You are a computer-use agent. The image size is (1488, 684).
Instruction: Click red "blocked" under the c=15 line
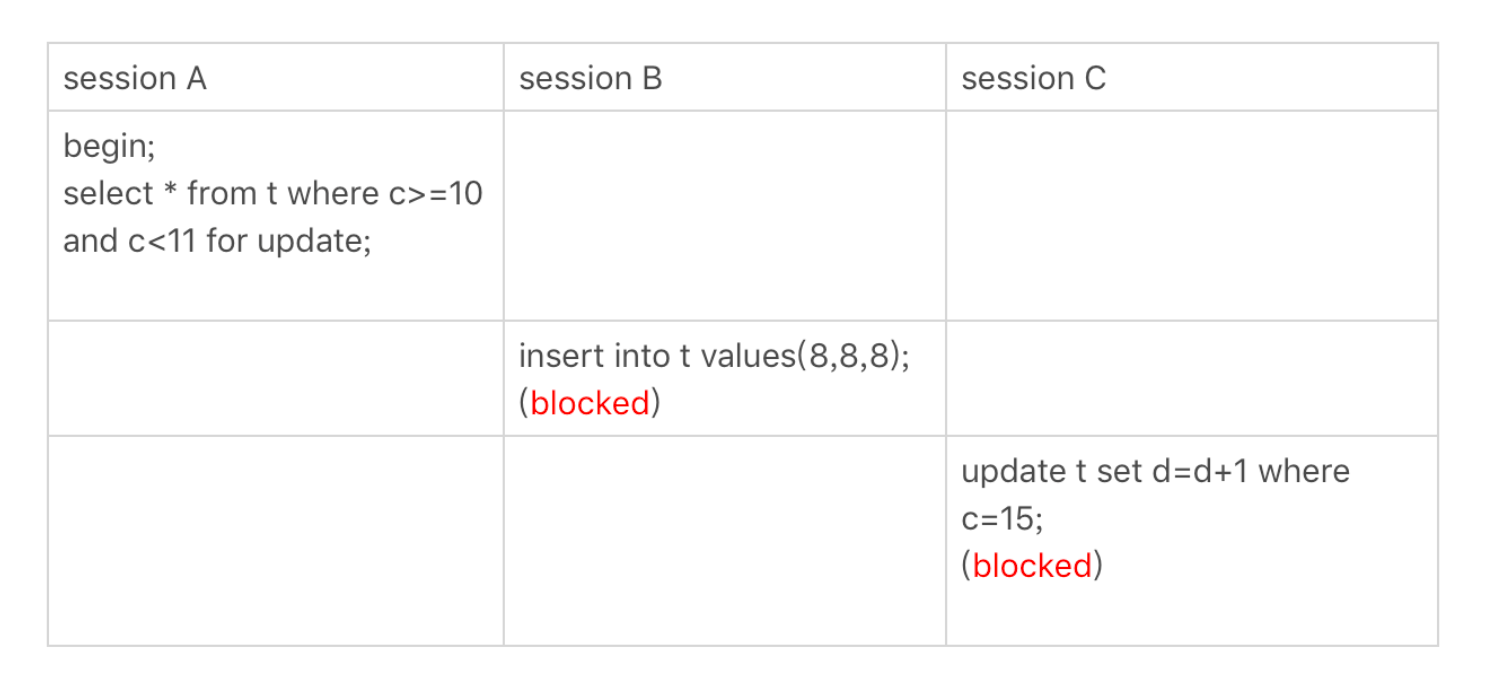[x=1032, y=565]
